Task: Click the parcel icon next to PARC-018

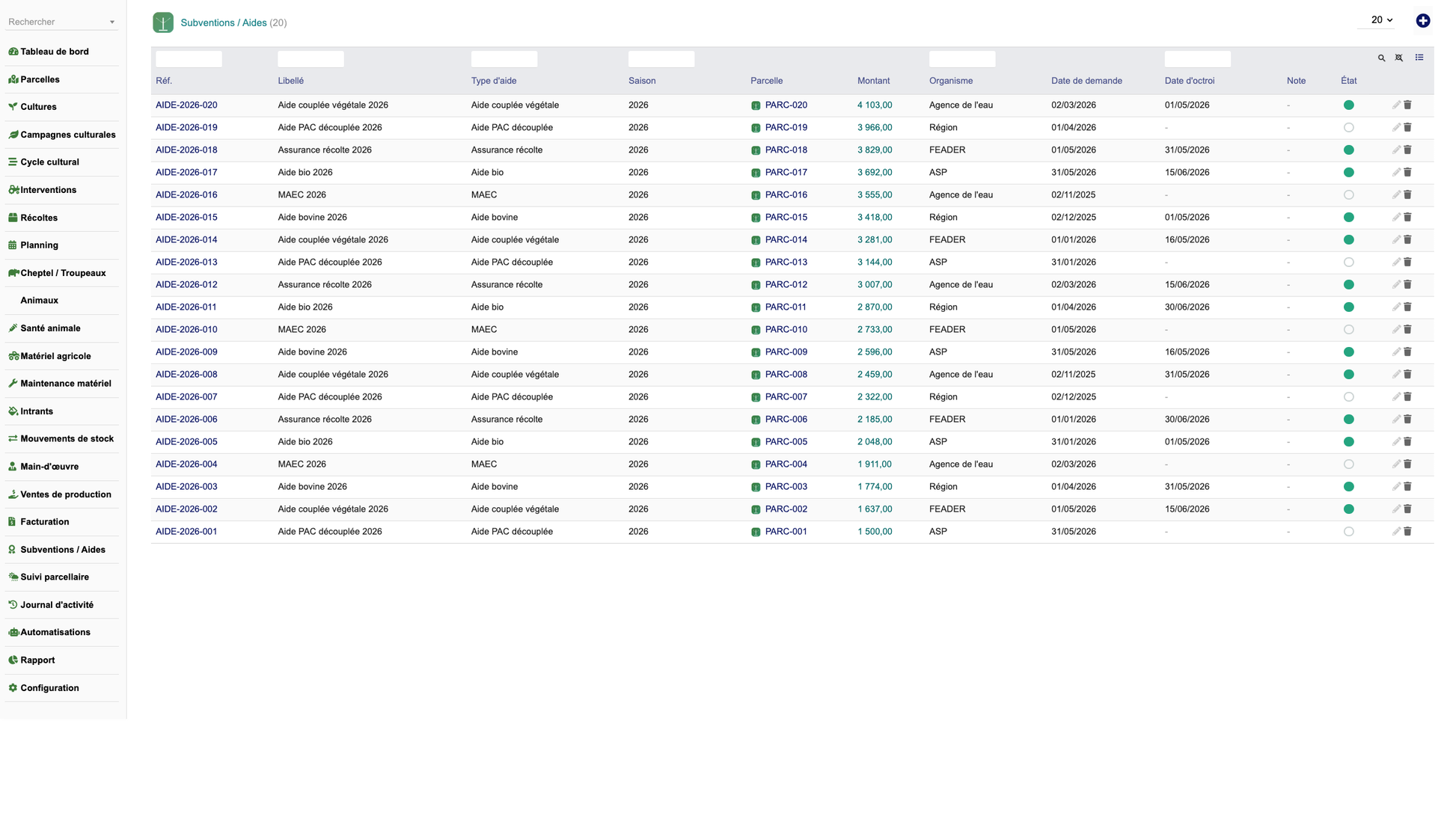Action: [755, 150]
